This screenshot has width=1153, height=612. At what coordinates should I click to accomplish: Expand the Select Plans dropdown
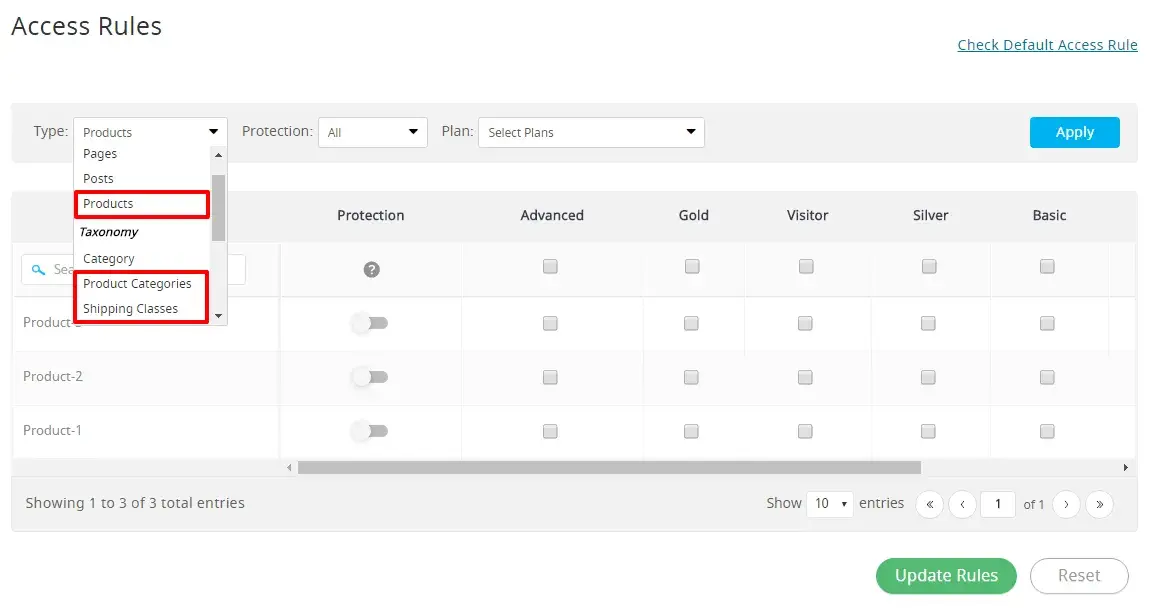point(591,132)
